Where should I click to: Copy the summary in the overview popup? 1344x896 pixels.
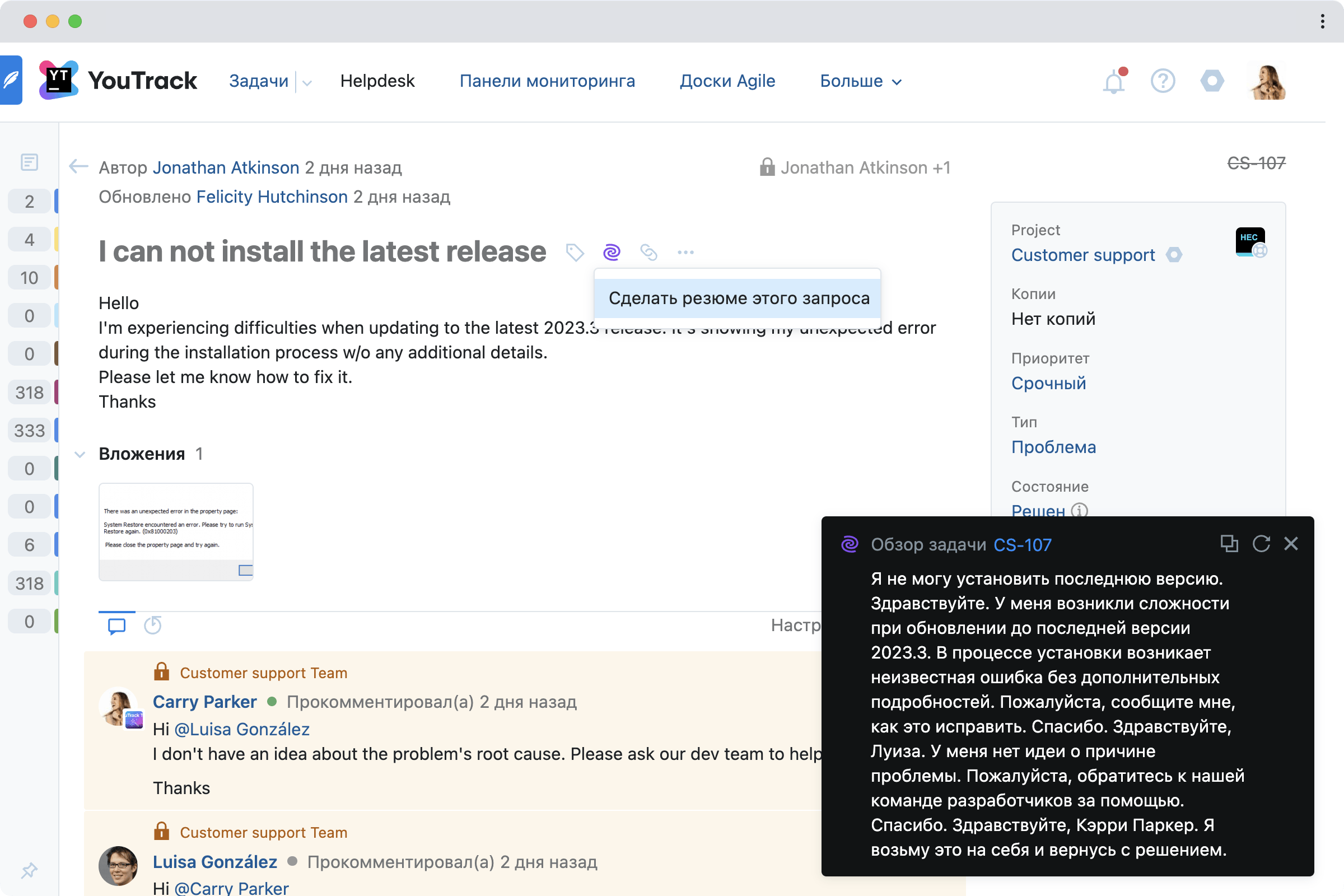pos(1229,543)
